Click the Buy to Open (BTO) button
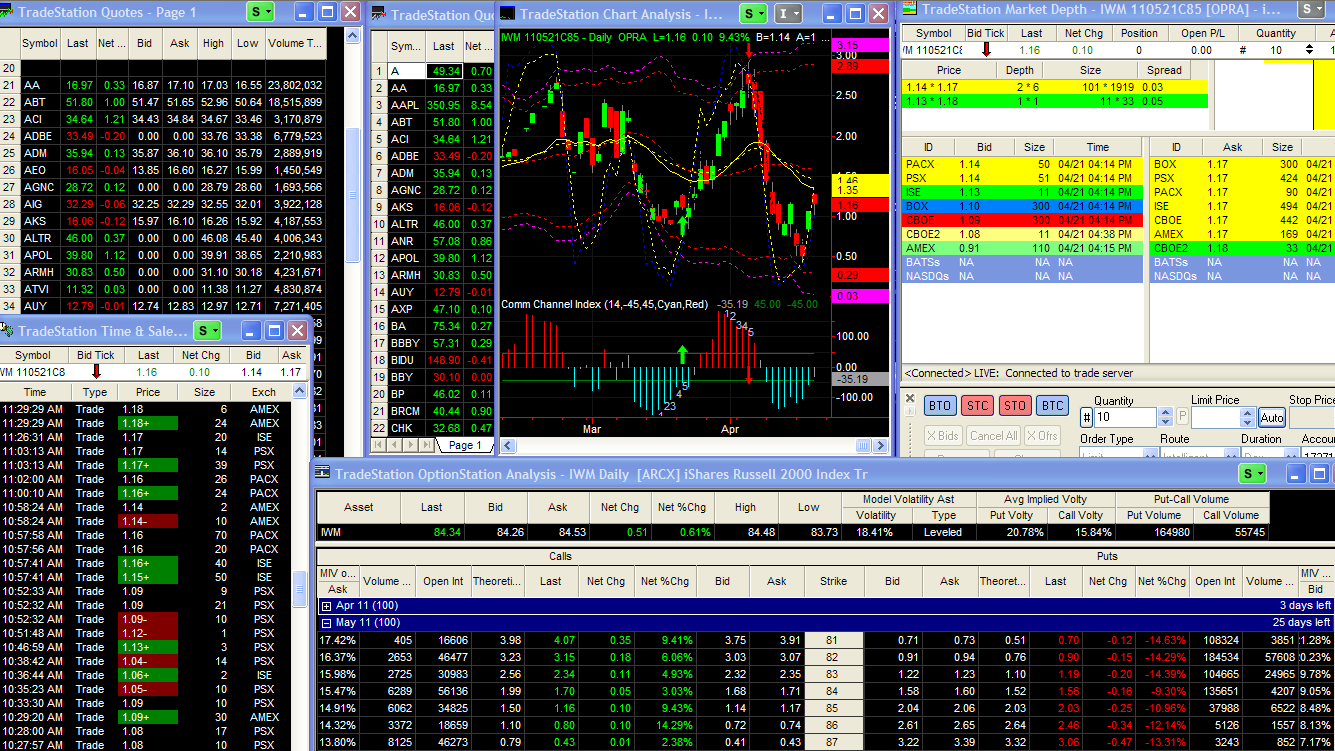This screenshot has height=751, width=1335. [x=940, y=405]
